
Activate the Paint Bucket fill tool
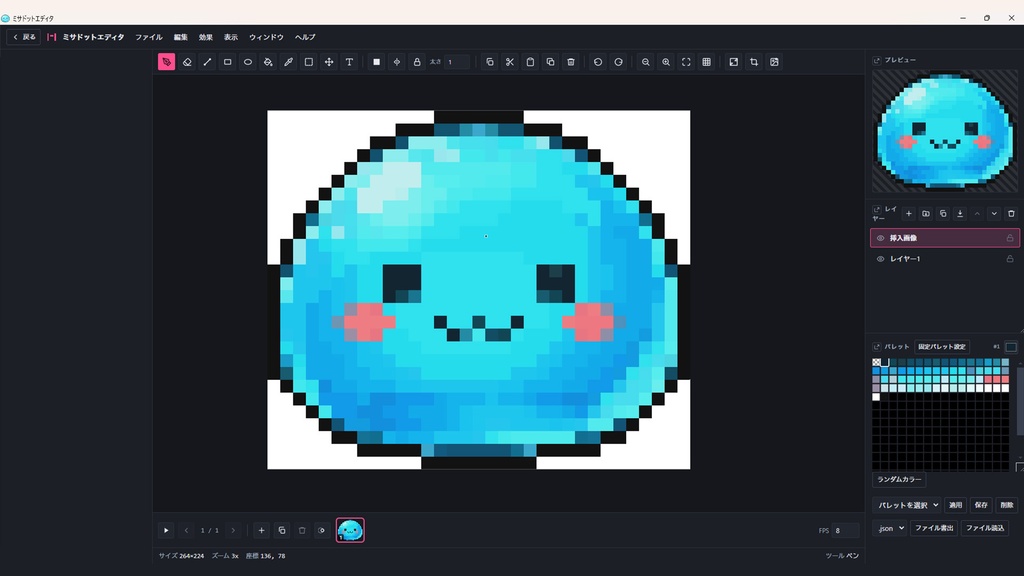click(x=268, y=62)
